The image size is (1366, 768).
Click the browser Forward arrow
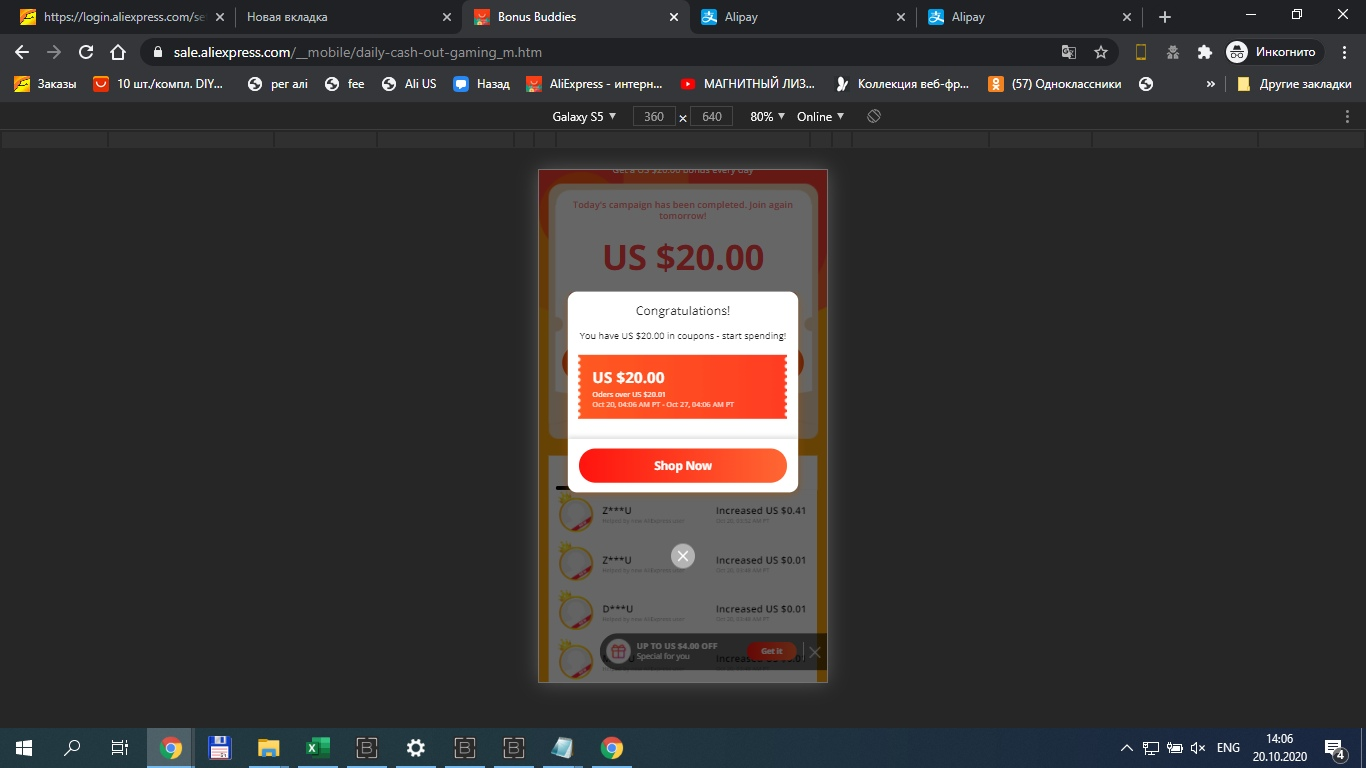(x=54, y=52)
